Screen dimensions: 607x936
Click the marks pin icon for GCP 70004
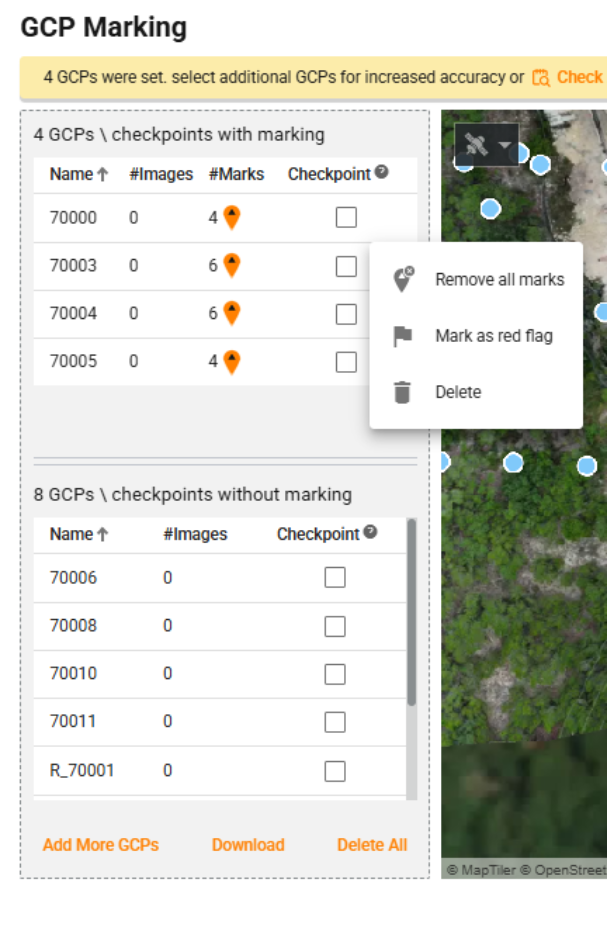231,313
